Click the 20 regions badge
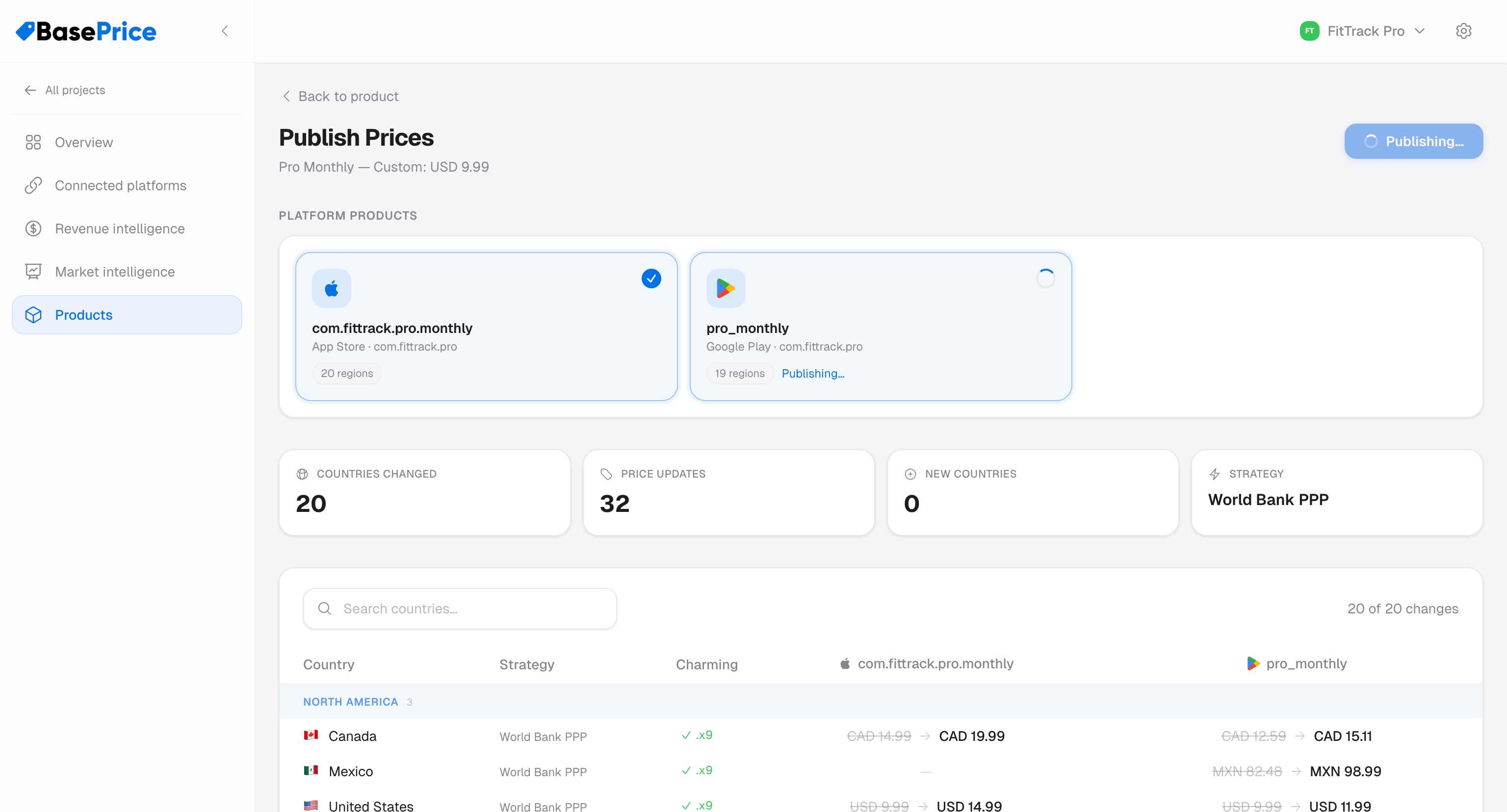 point(347,374)
